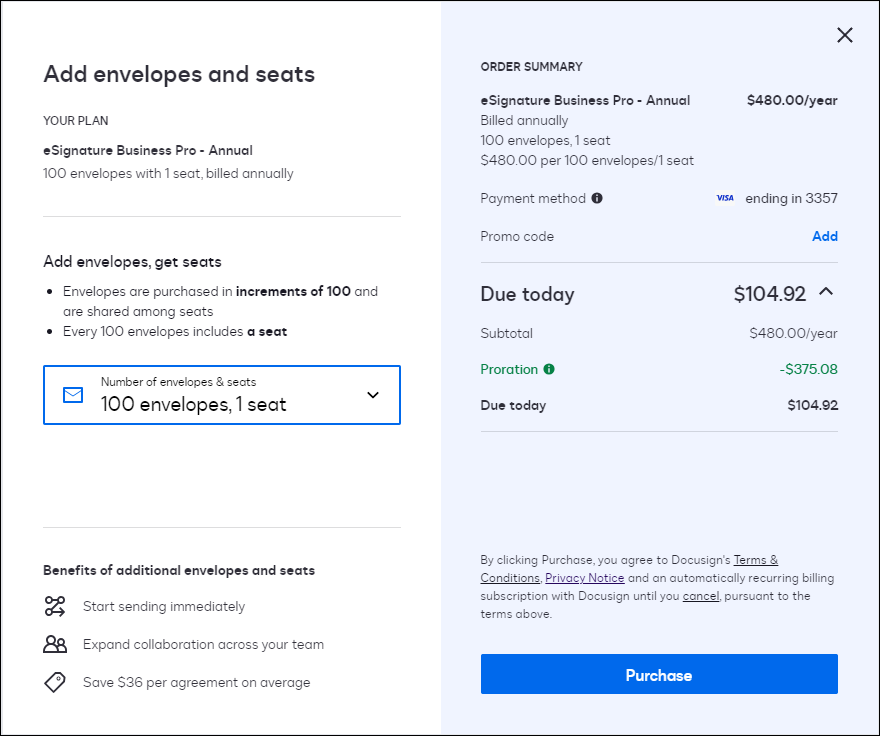Click the eSignature Business Pro order summary title

585,100
